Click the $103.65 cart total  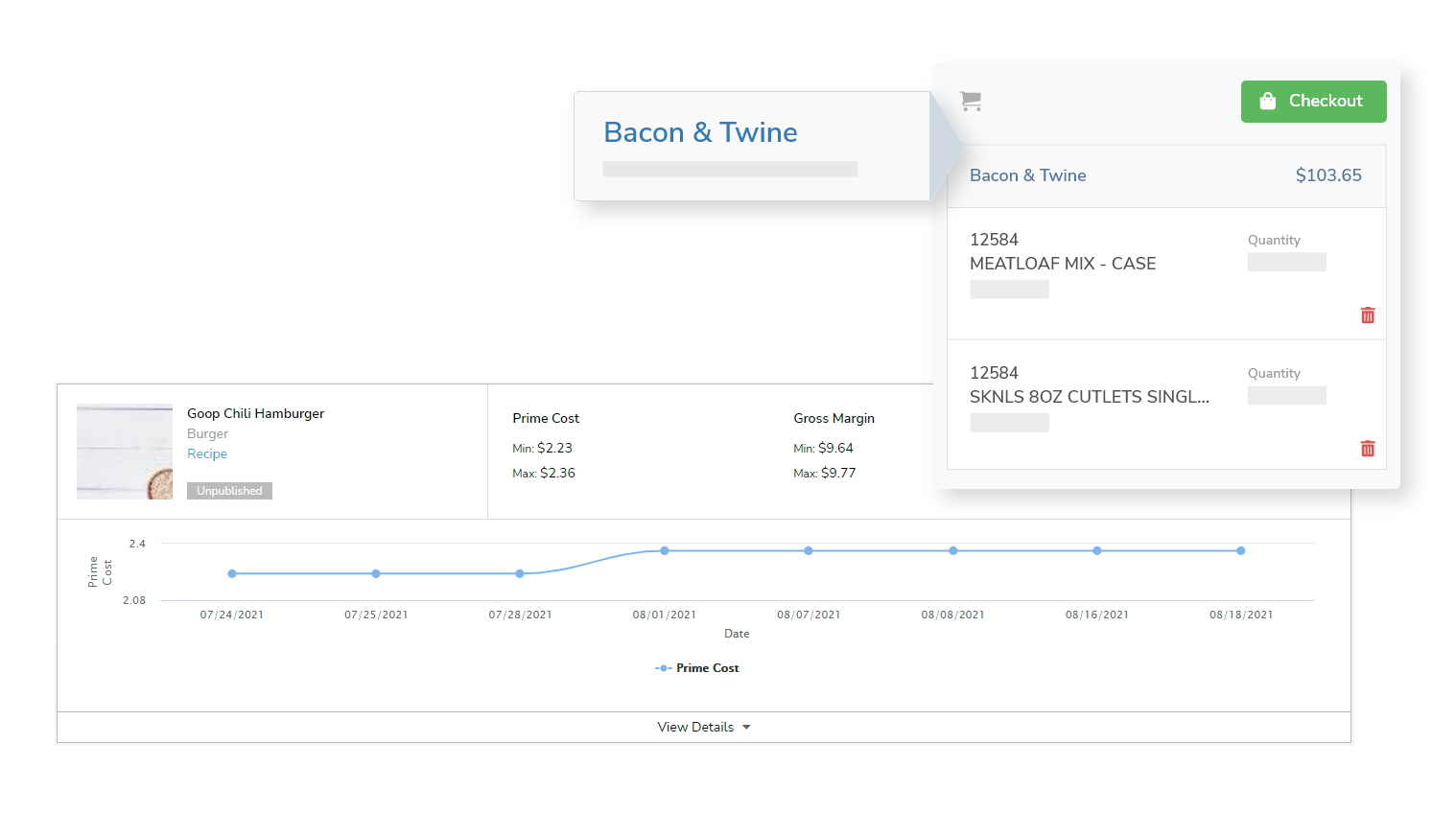pos(1328,175)
